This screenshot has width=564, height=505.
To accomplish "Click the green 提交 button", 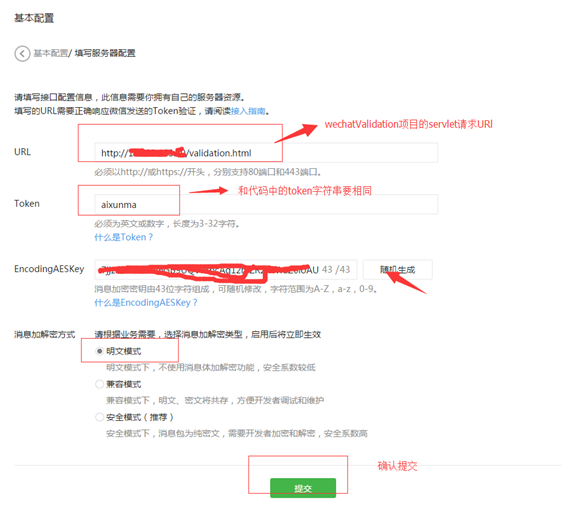I will [x=303, y=488].
